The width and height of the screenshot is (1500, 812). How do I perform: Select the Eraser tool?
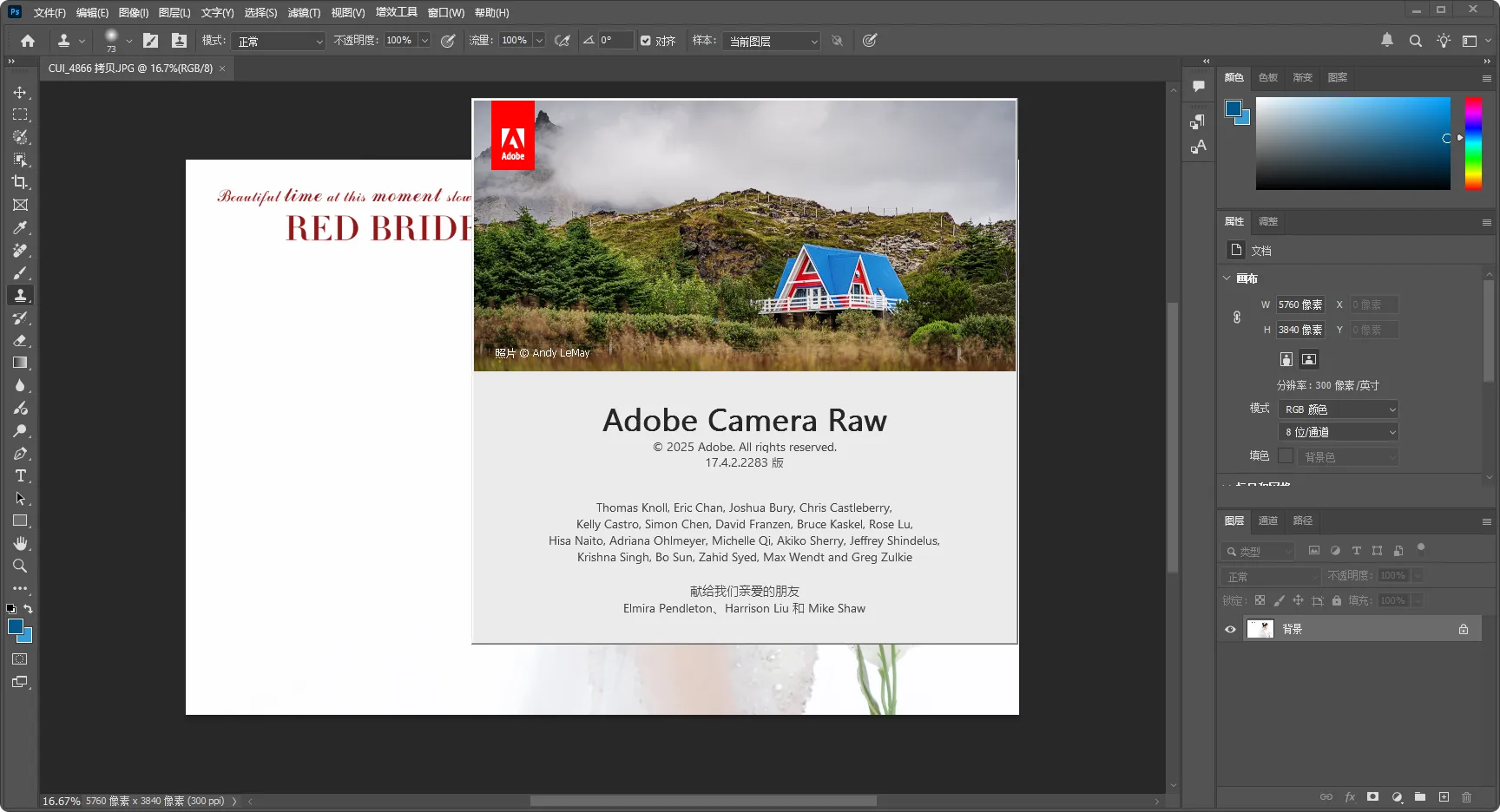[x=20, y=340]
